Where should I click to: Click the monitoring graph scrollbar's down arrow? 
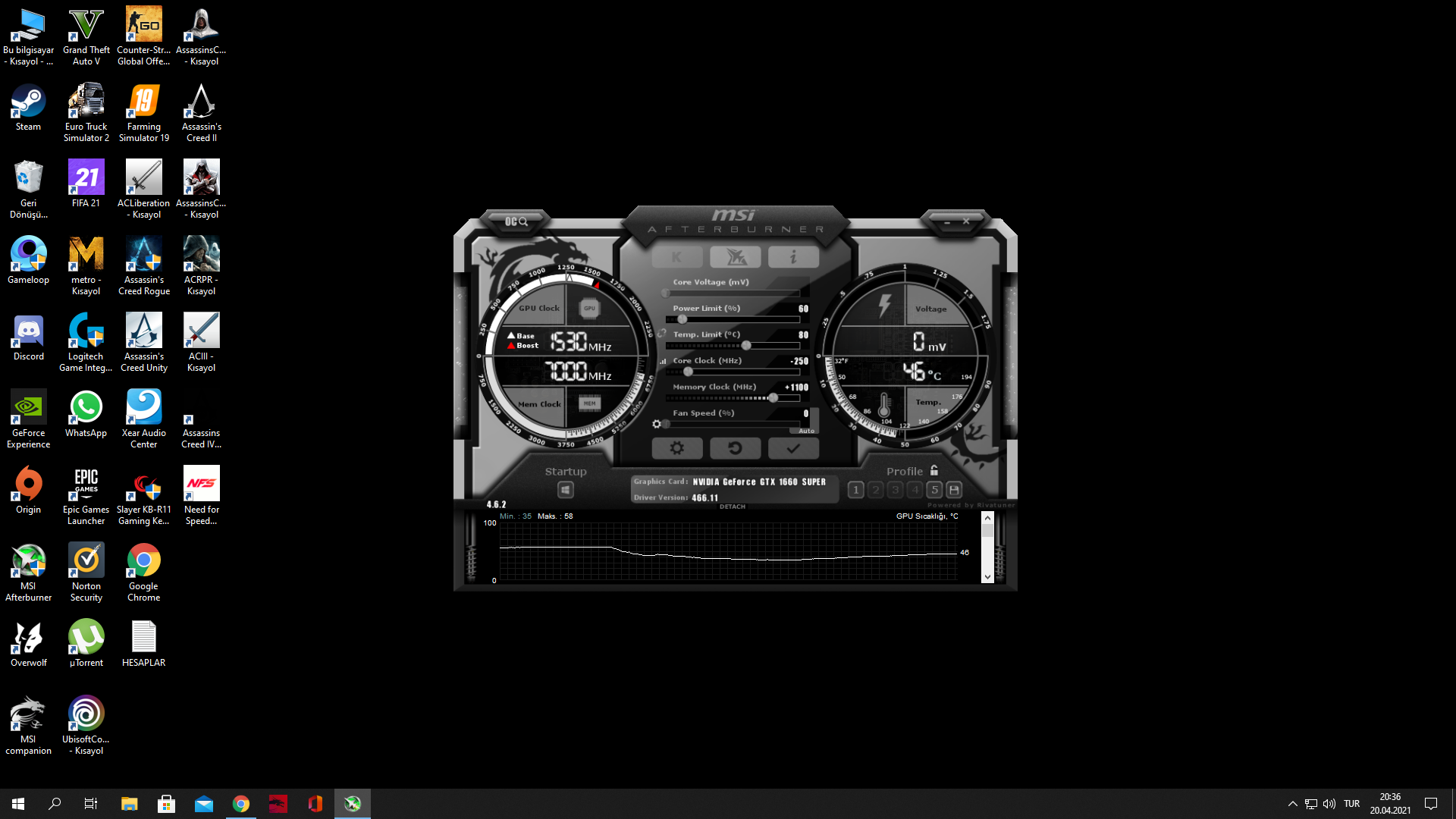(x=987, y=577)
